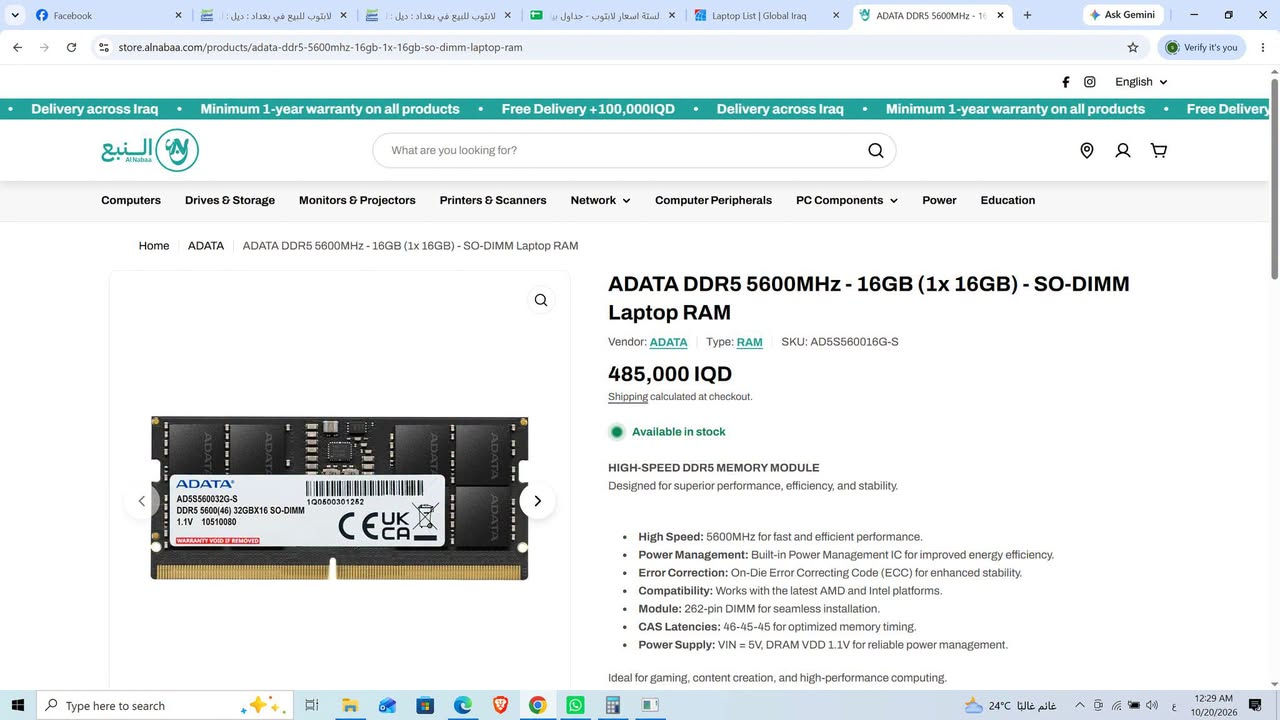Expand the PC Components menu dropdown
The height and width of the screenshot is (720, 1280).
pyautogui.click(x=846, y=200)
